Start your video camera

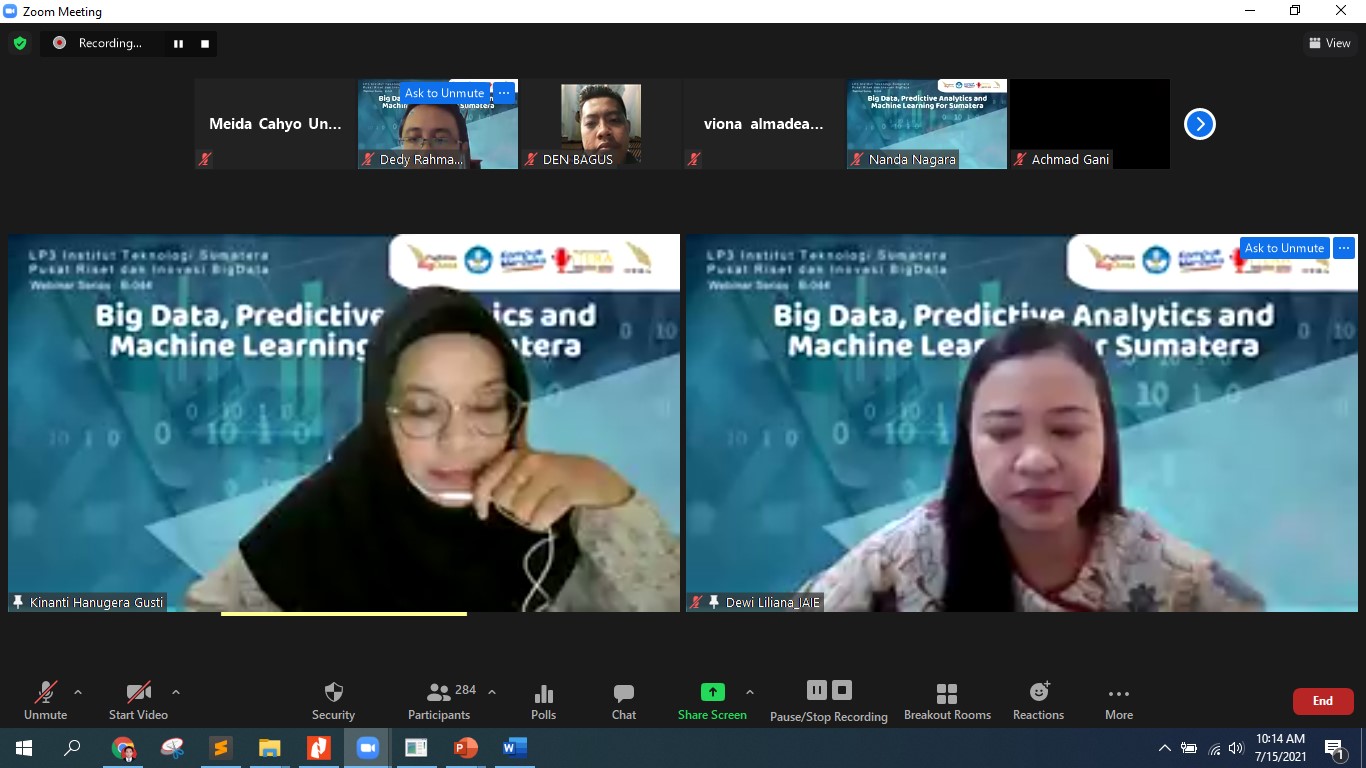[138, 701]
